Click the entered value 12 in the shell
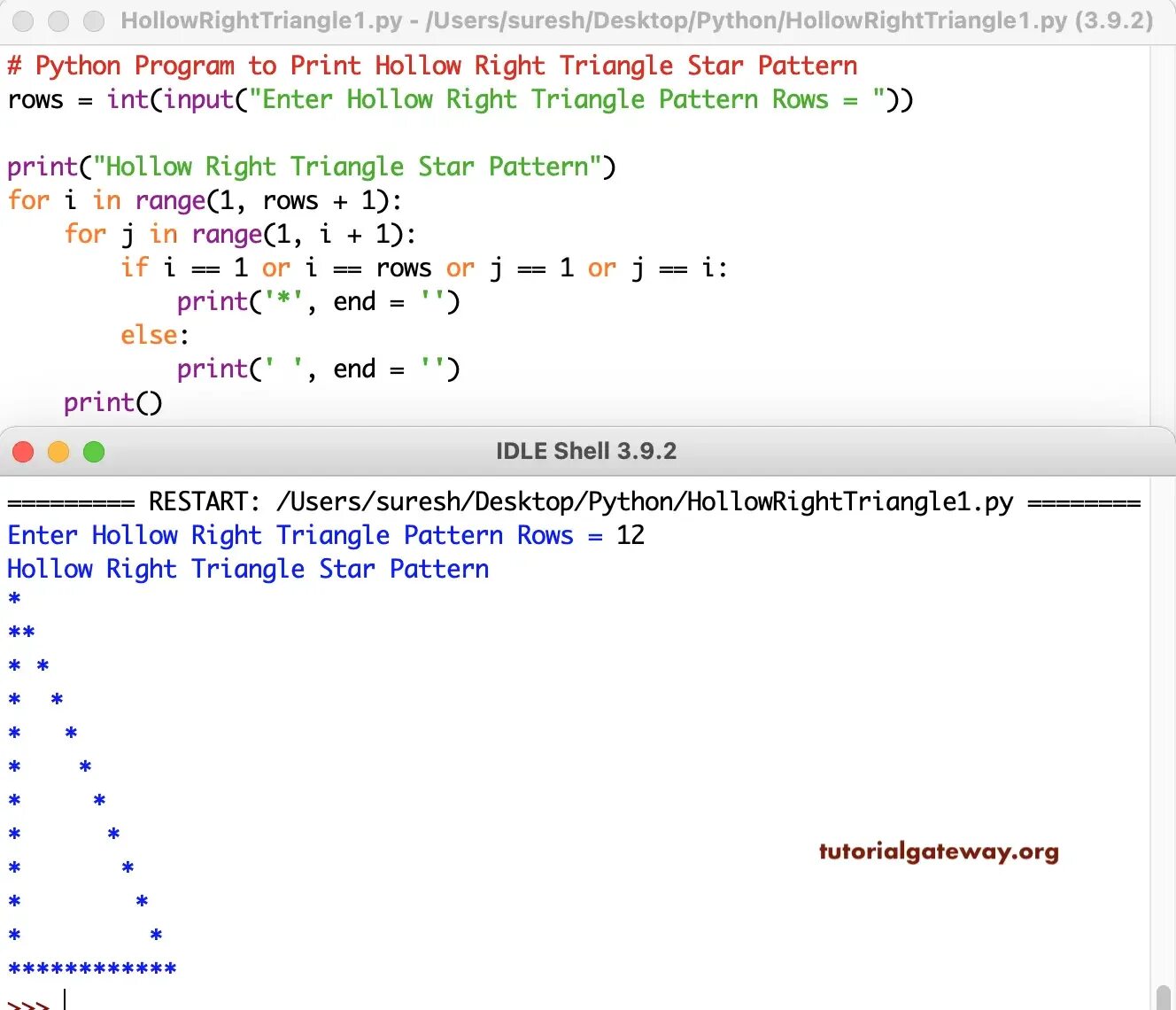The image size is (1176, 1010). 631,535
